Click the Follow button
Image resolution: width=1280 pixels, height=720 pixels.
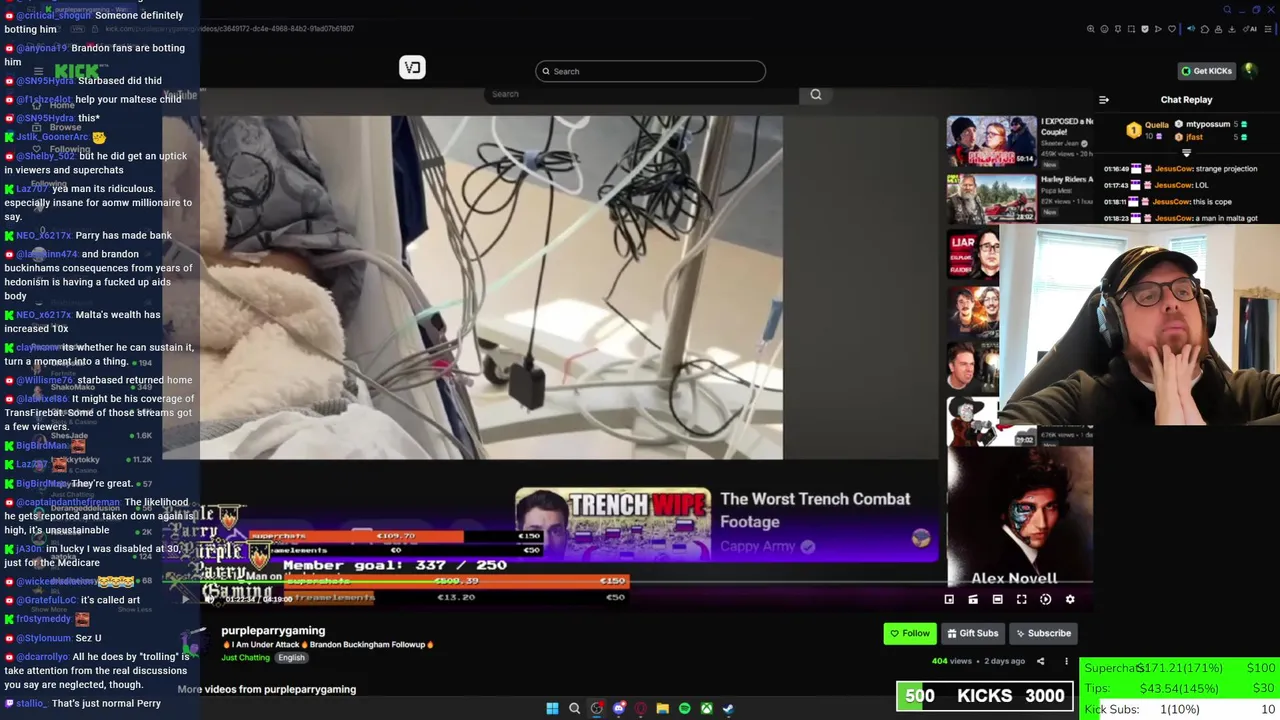tap(910, 633)
